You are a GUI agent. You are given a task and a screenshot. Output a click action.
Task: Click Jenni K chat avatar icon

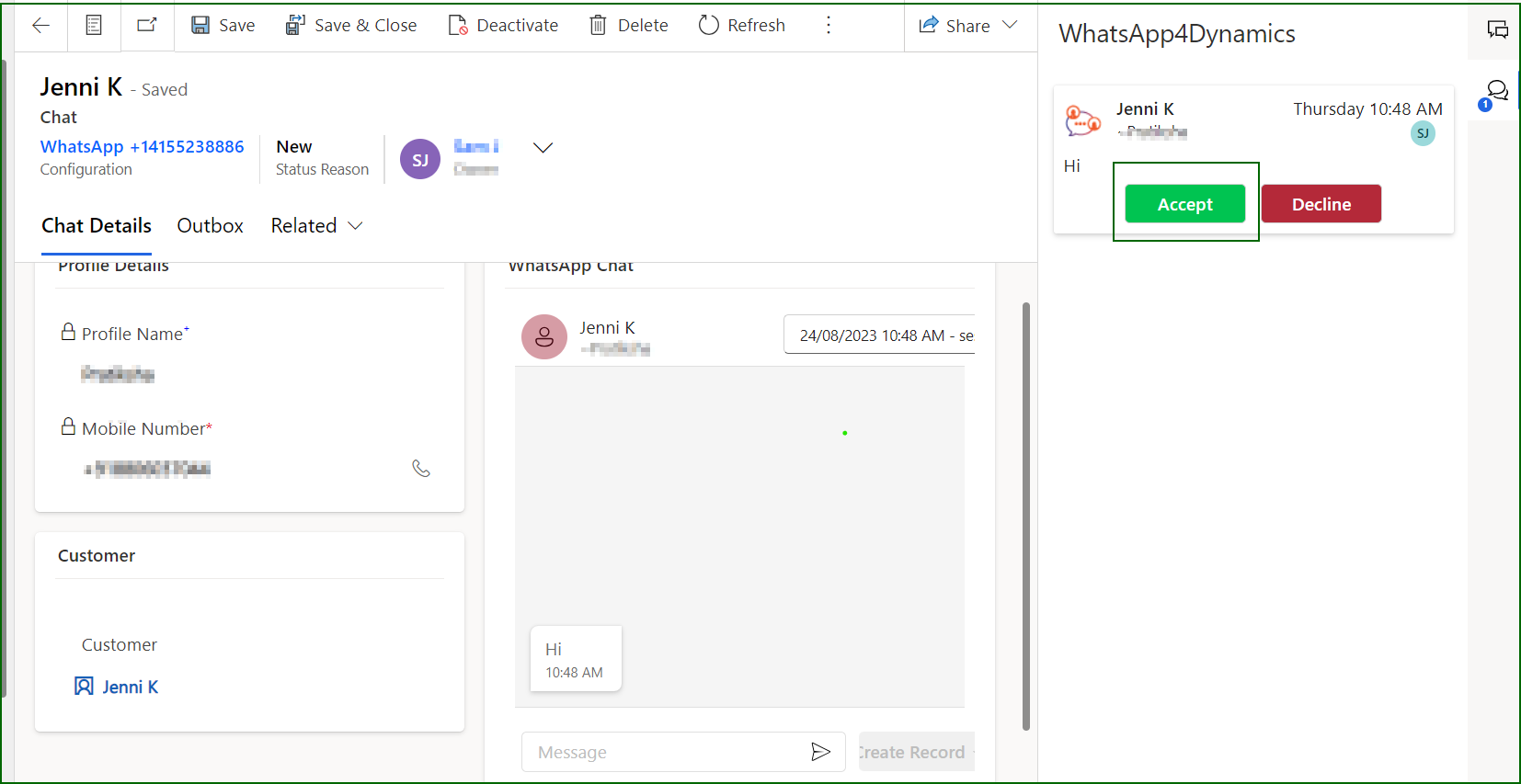[544, 336]
